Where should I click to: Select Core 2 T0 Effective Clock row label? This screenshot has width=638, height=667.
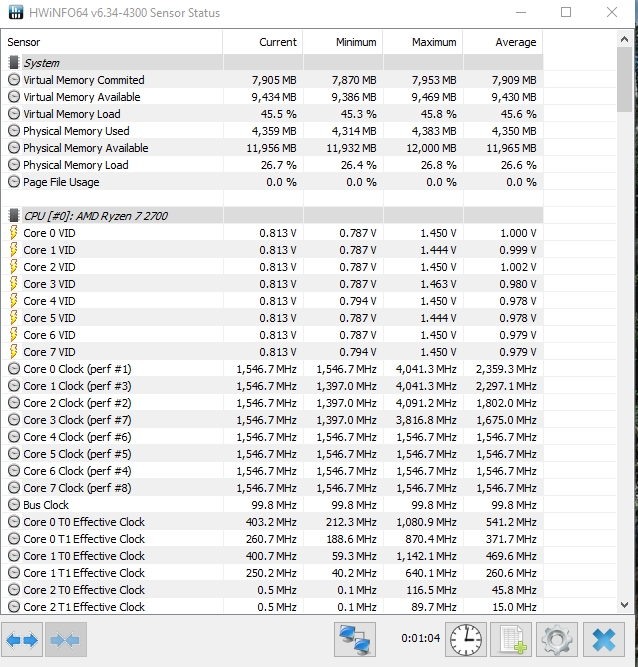tap(84, 590)
